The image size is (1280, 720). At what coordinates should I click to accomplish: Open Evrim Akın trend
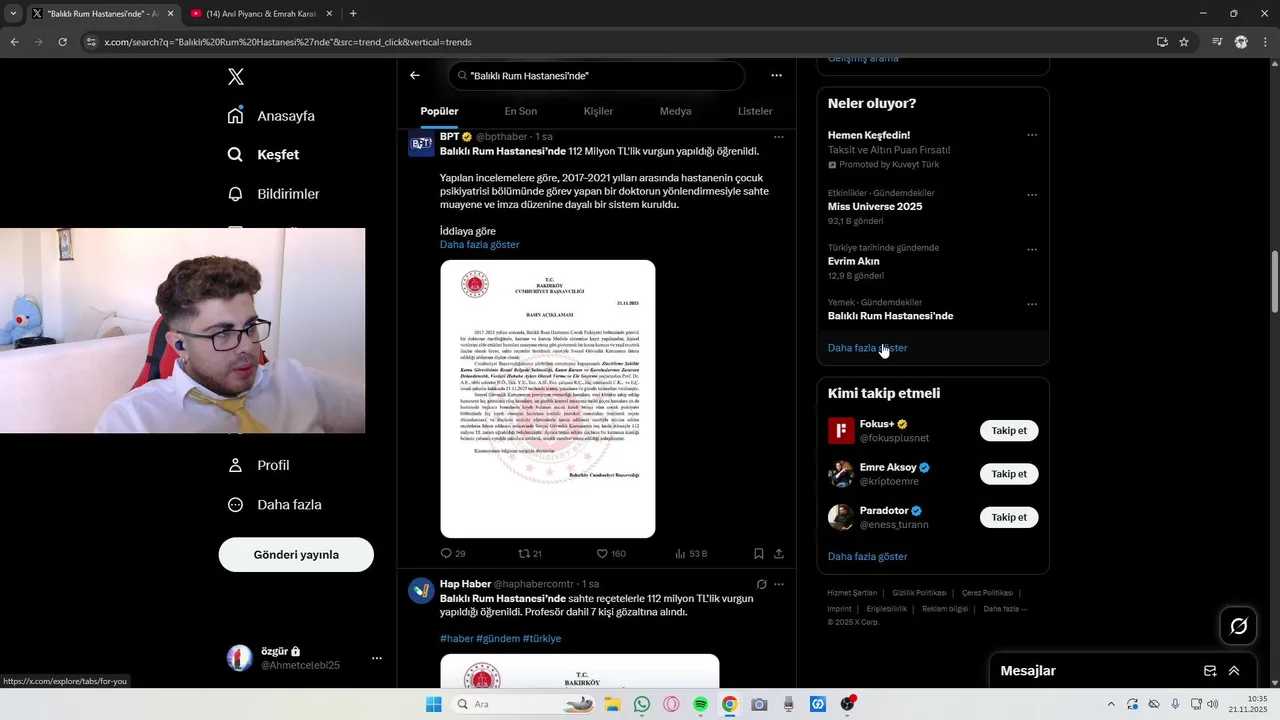click(x=853, y=262)
